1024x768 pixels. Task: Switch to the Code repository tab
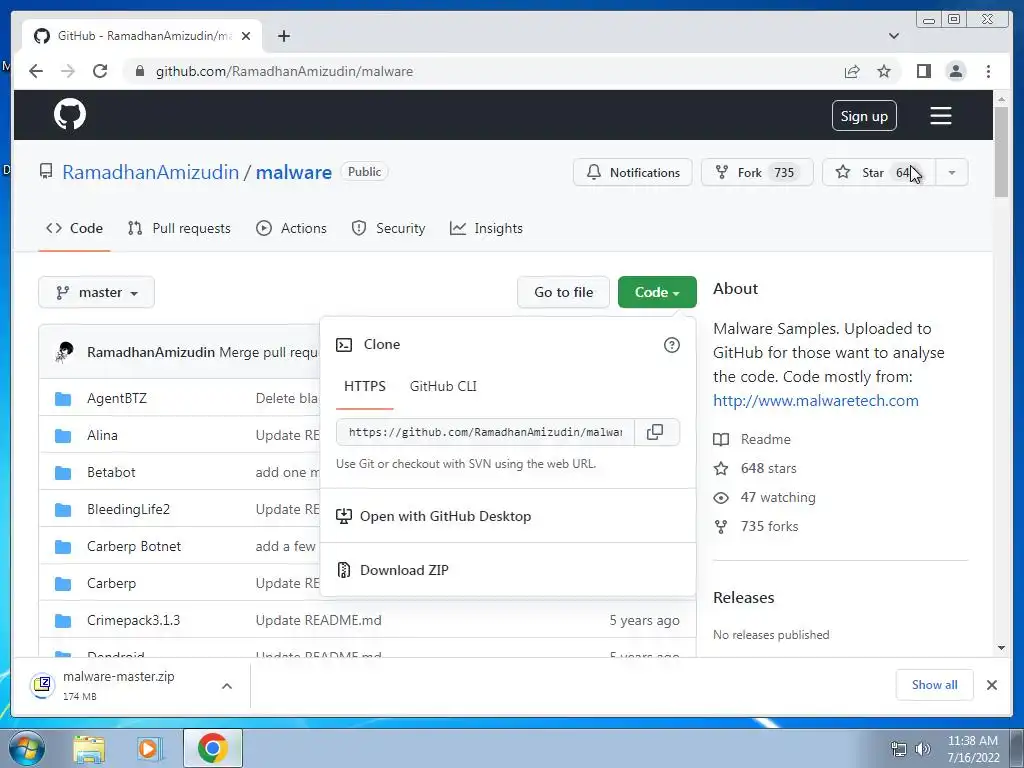(x=74, y=229)
